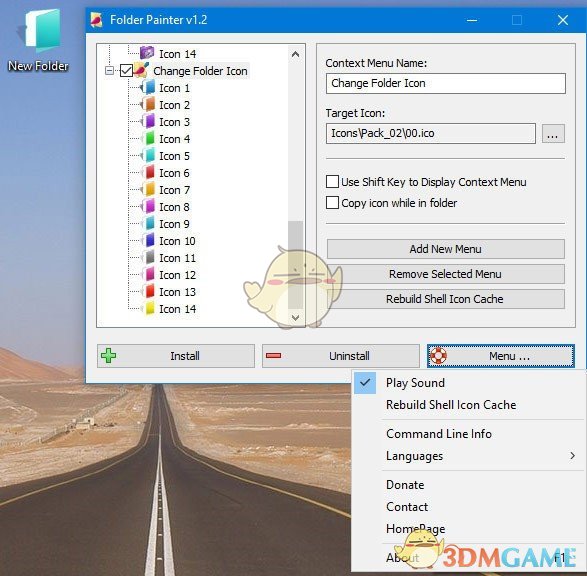Select the Icon 5 label text
Image resolution: width=587 pixels, height=576 pixels.
(x=174, y=156)
